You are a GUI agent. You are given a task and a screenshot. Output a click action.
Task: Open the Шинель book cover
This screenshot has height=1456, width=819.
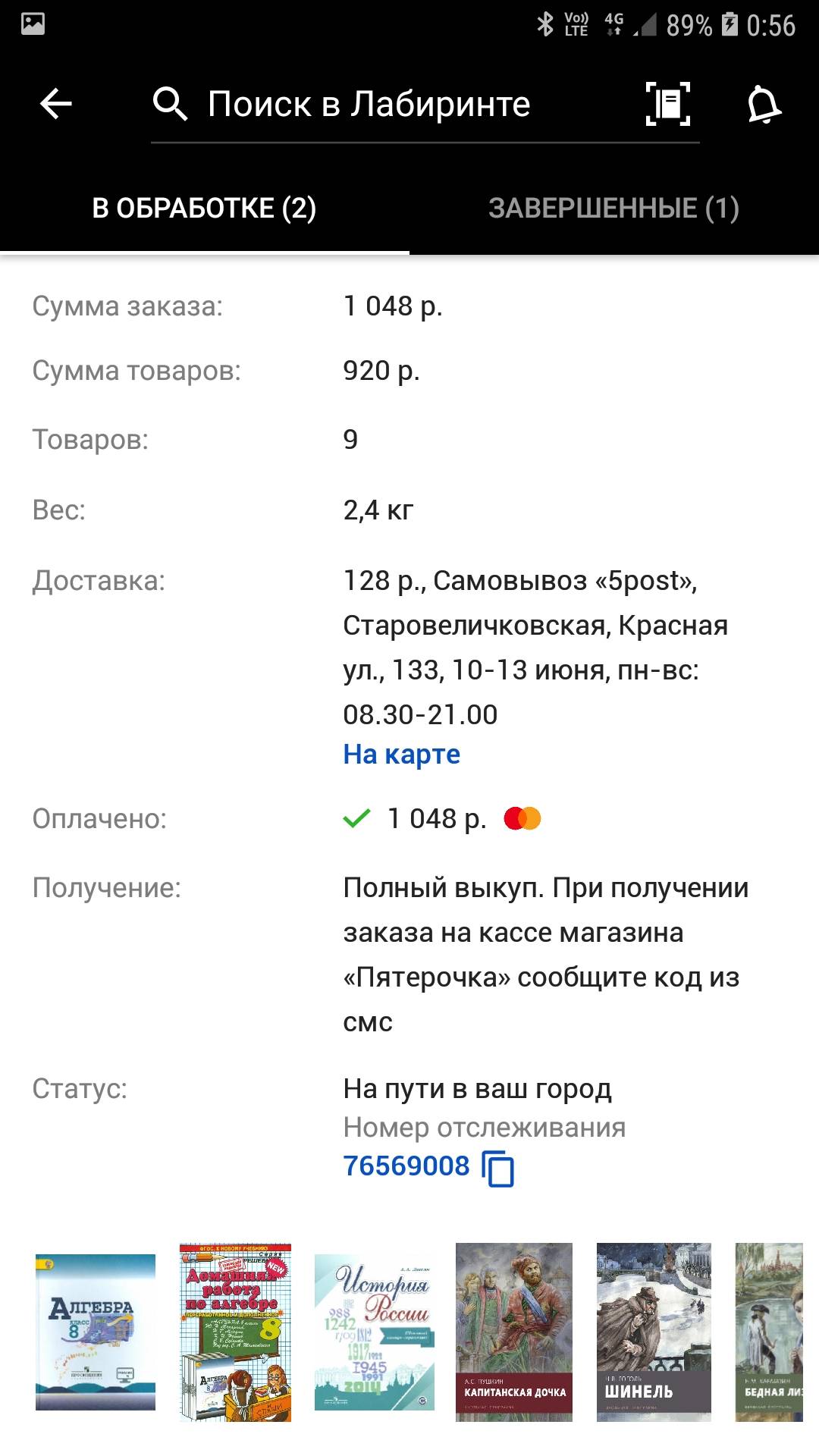point(654,1332)
